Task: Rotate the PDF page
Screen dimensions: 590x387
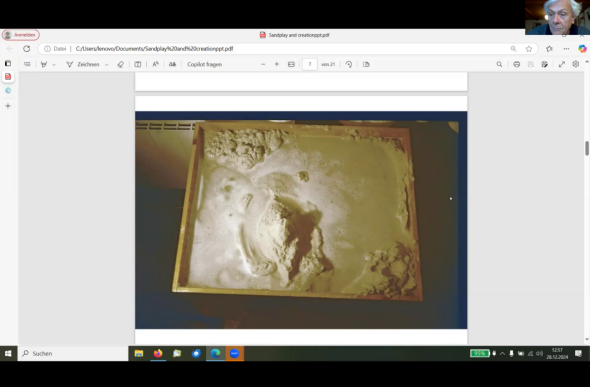Action: 349,64
